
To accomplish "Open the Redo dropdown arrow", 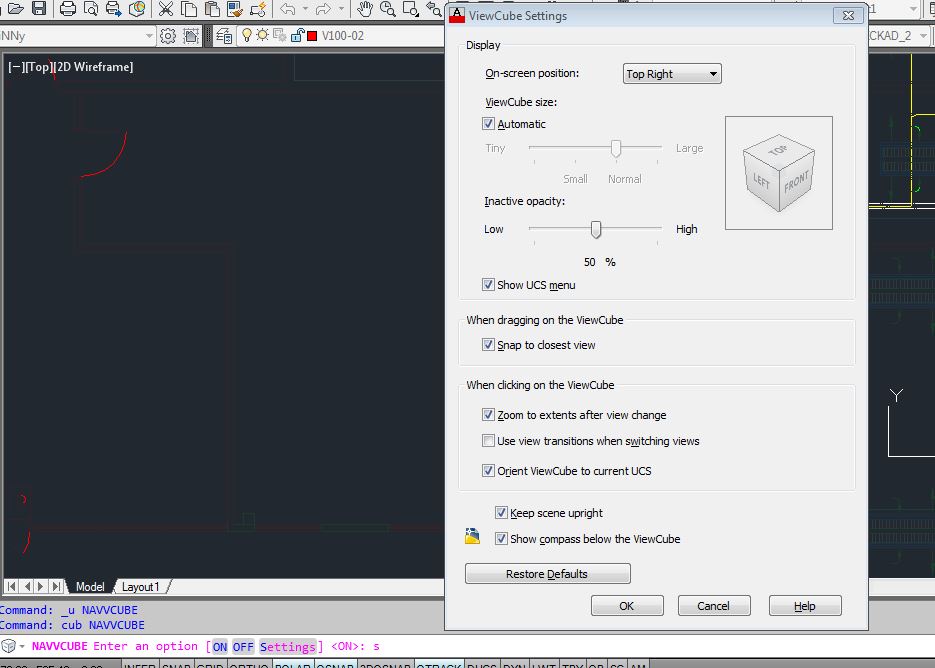I will (x=340, y=12).
